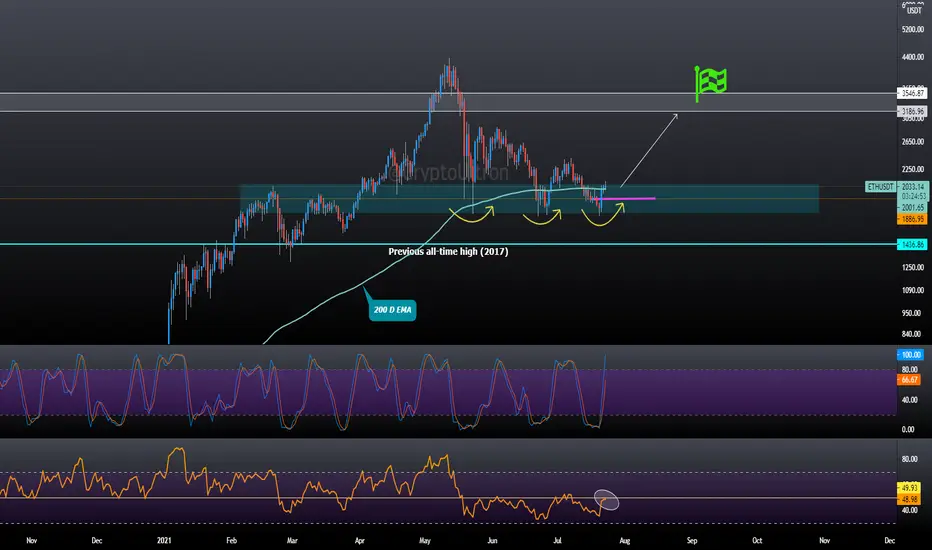Screen dimensions: 932x550
Task: Click the Aug label on the time axis
Action: (x=625, y=540)
